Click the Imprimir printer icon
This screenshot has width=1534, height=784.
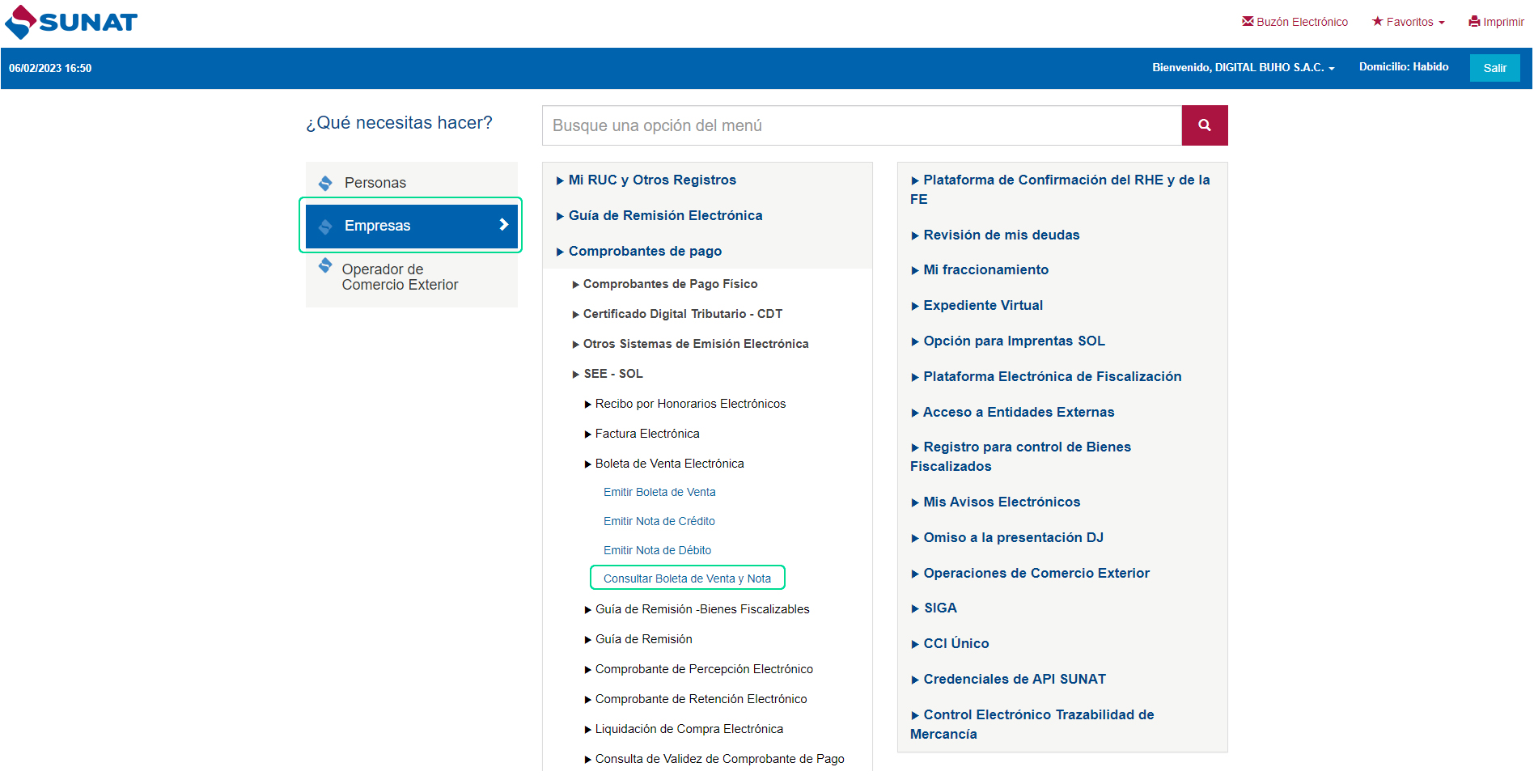click(x=1474, y=22)
